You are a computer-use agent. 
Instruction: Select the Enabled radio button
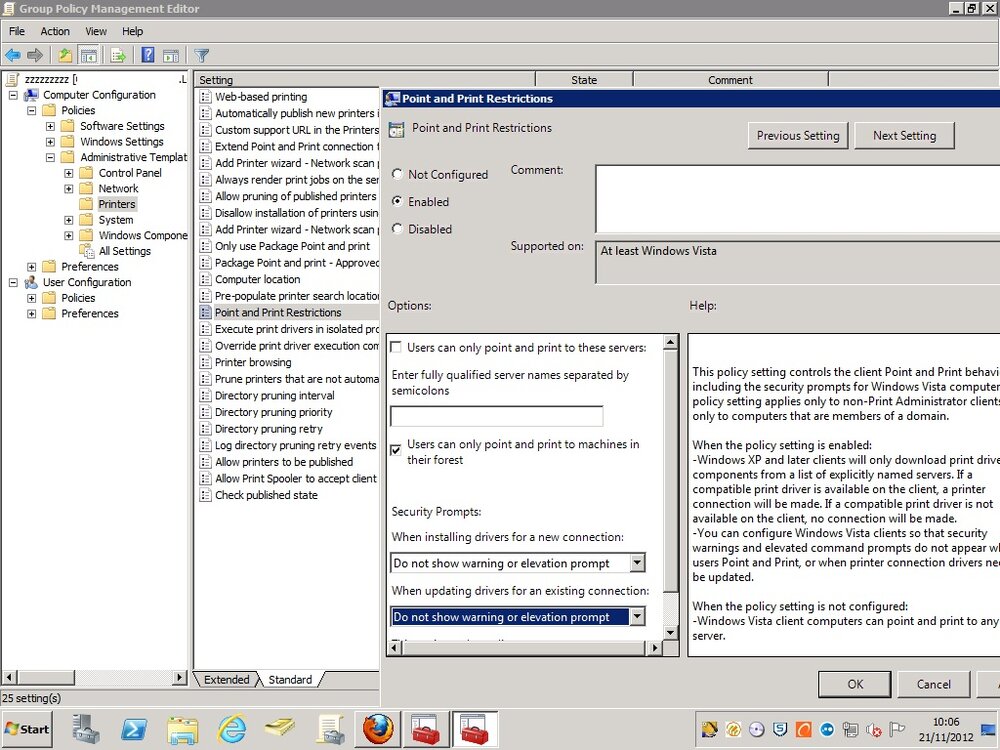point(397,202)
